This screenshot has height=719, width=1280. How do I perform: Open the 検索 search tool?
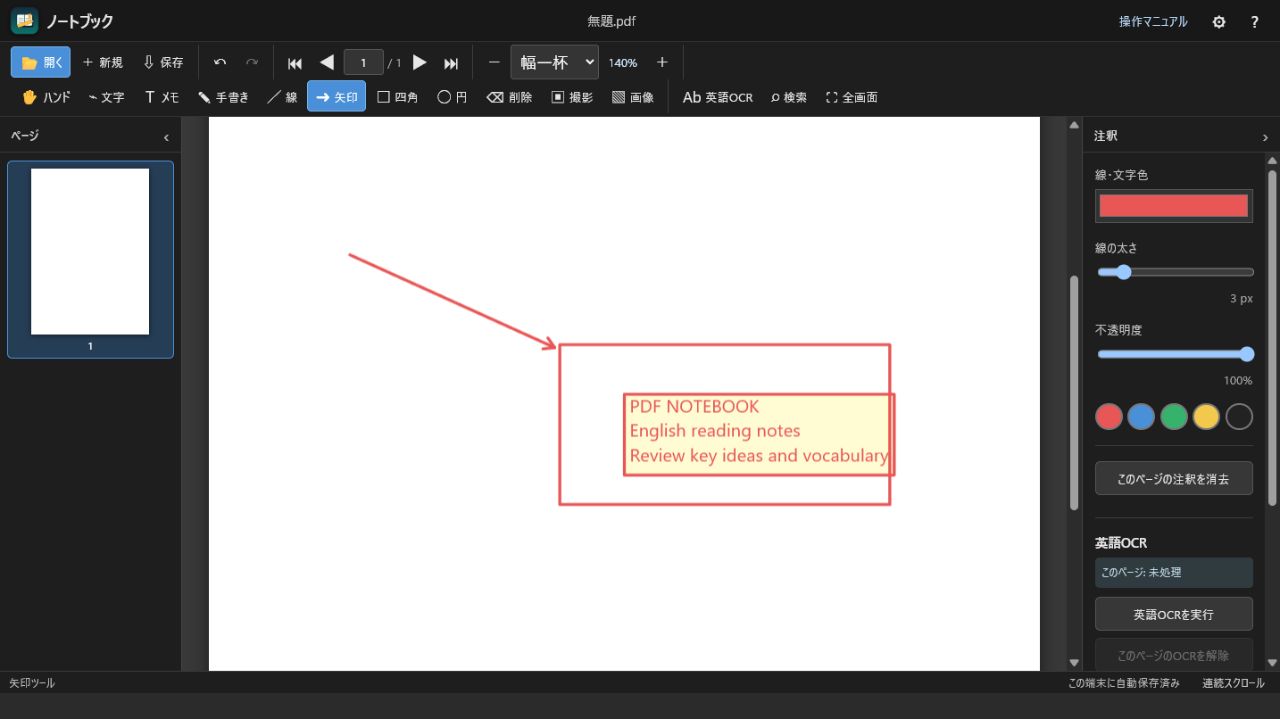coord(789,97)
